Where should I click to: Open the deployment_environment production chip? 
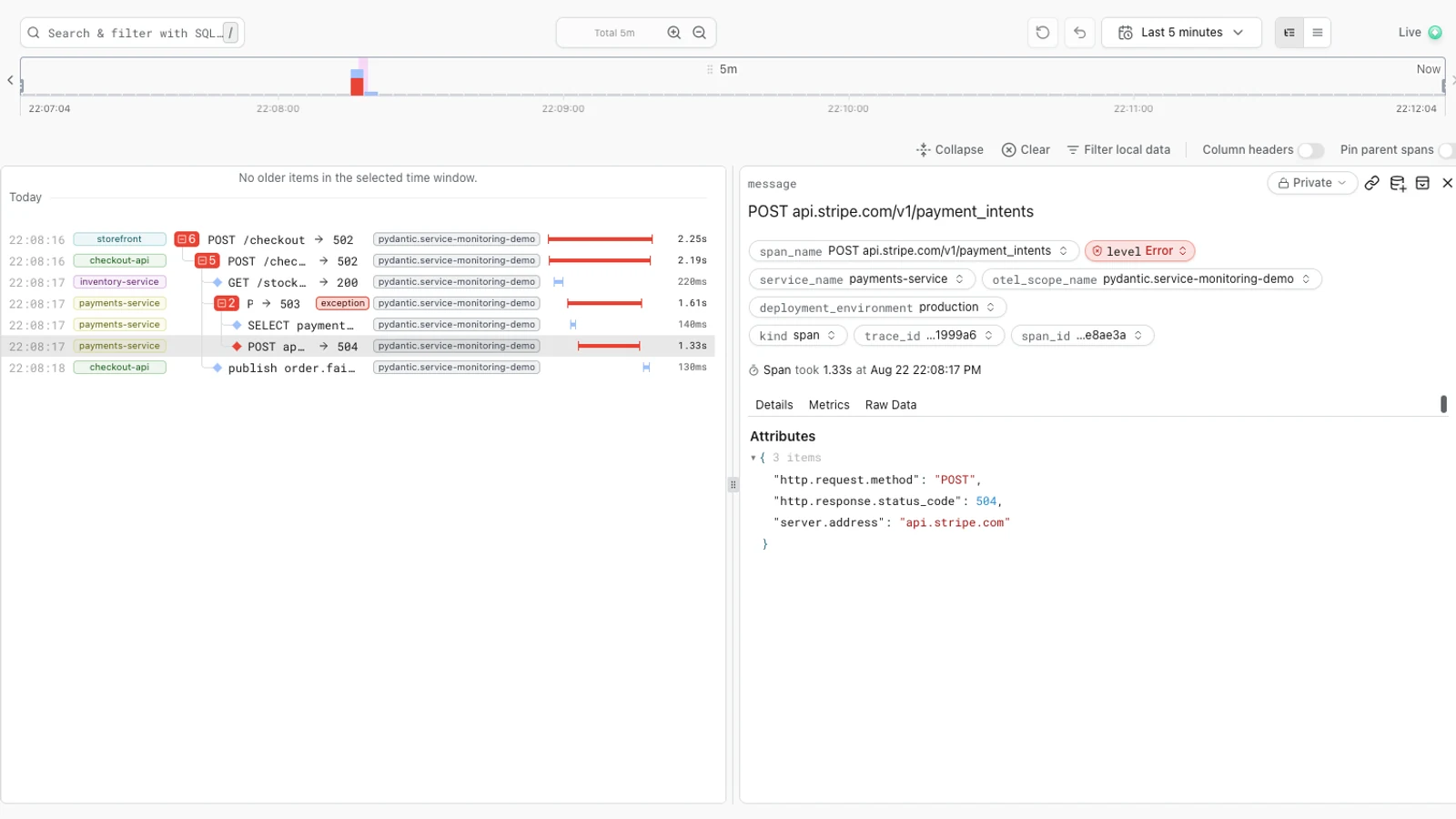pos(877,308)
